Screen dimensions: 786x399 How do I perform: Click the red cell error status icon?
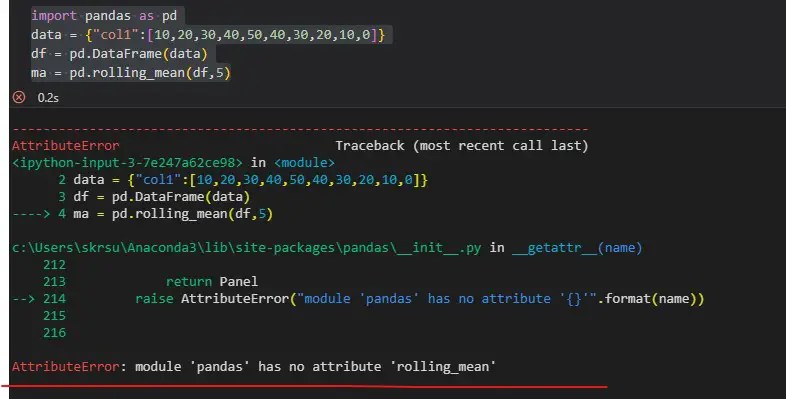[19, 97]
